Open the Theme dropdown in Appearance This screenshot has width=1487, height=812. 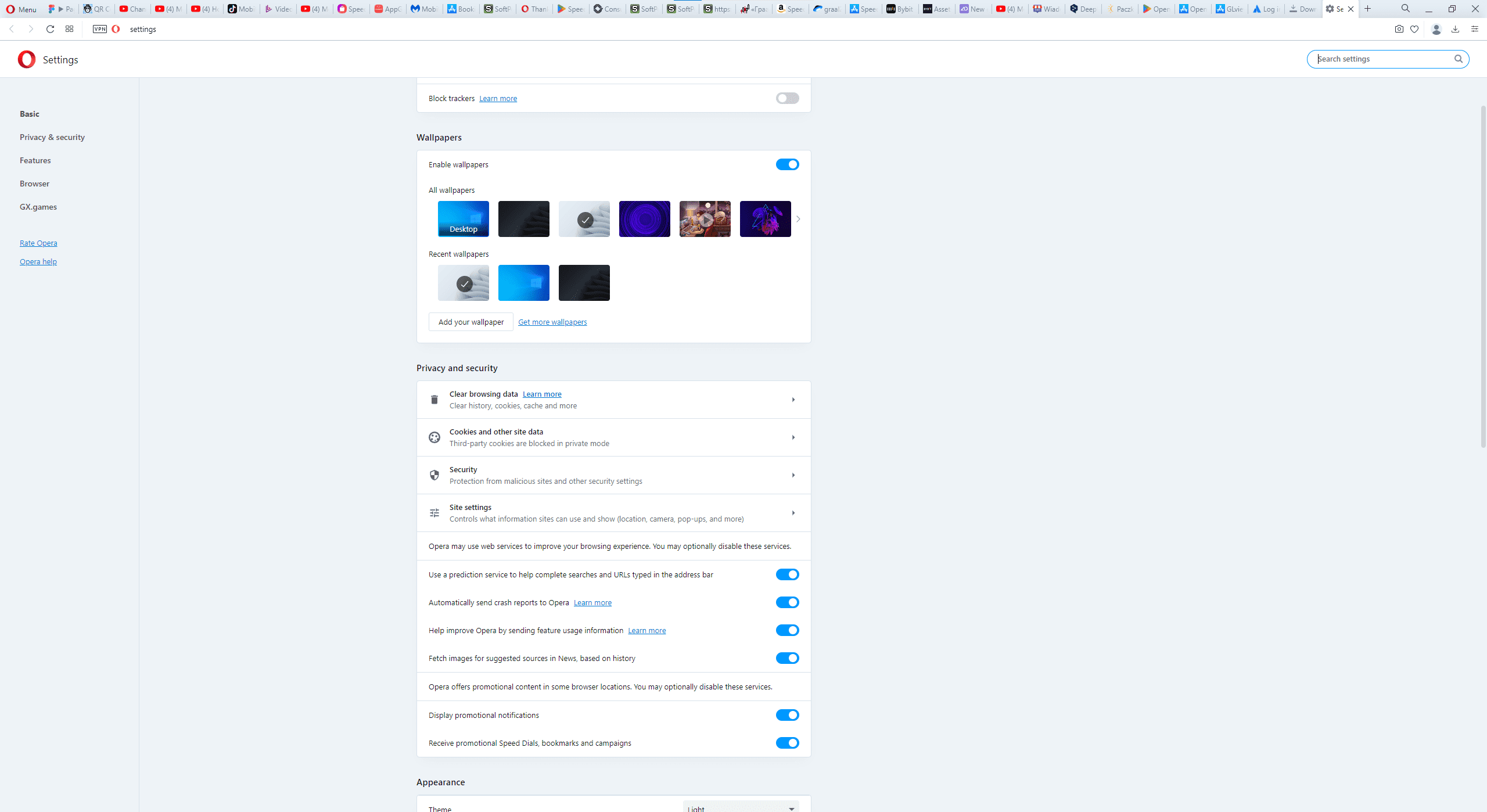(x=741, y=807)
